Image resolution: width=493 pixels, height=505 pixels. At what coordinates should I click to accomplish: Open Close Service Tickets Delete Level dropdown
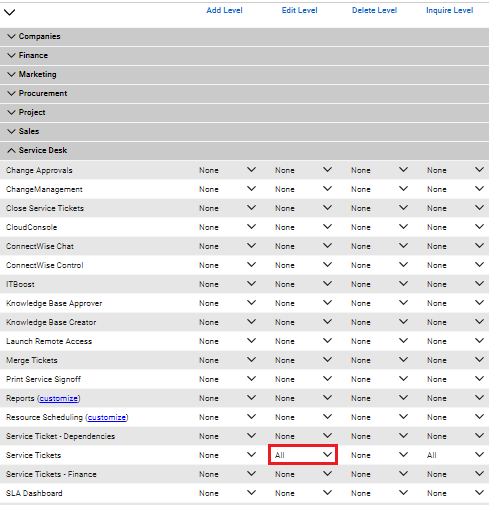[x=379, y=208]
